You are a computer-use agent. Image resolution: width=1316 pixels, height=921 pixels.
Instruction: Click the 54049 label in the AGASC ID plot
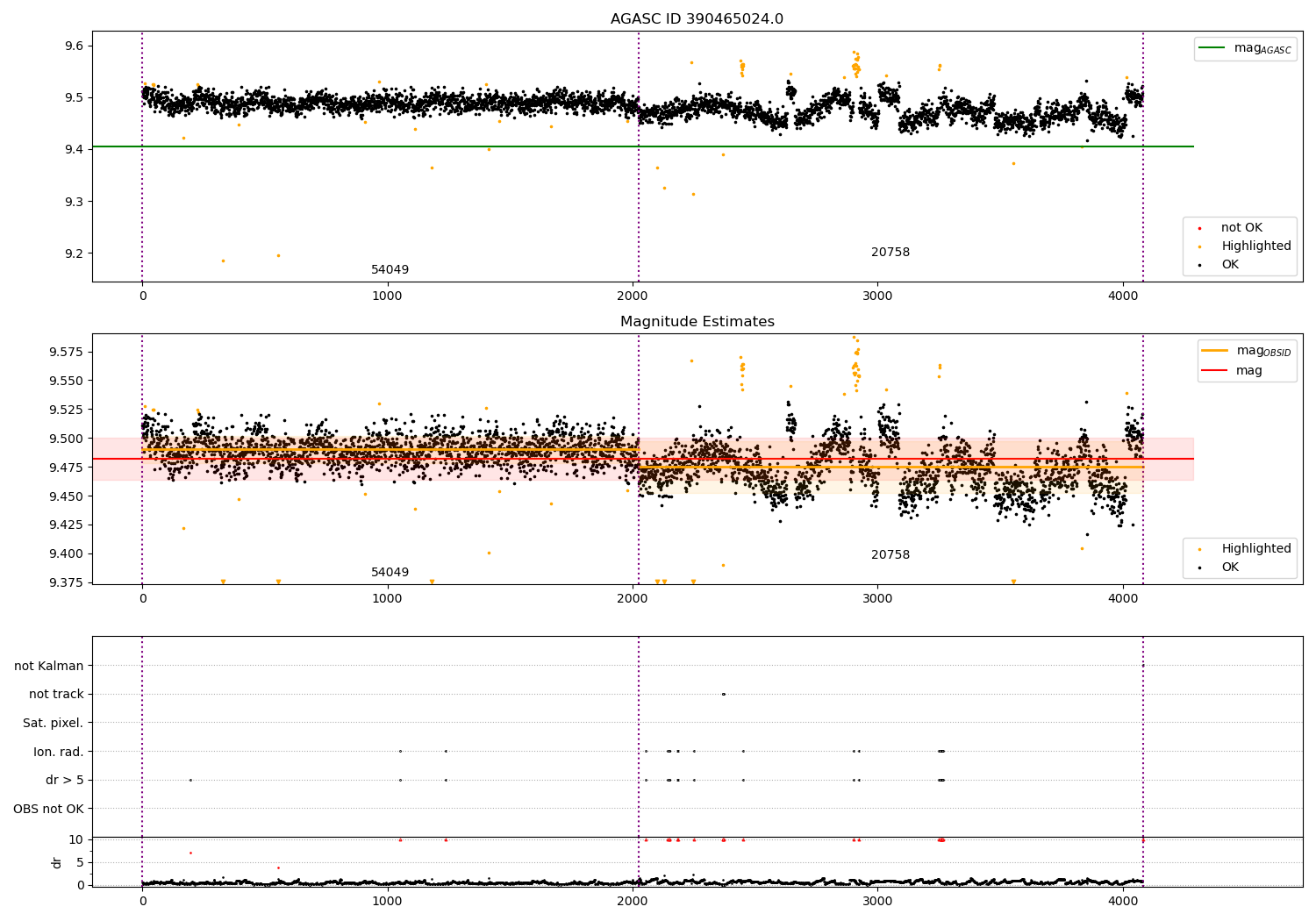click(390, 270)
